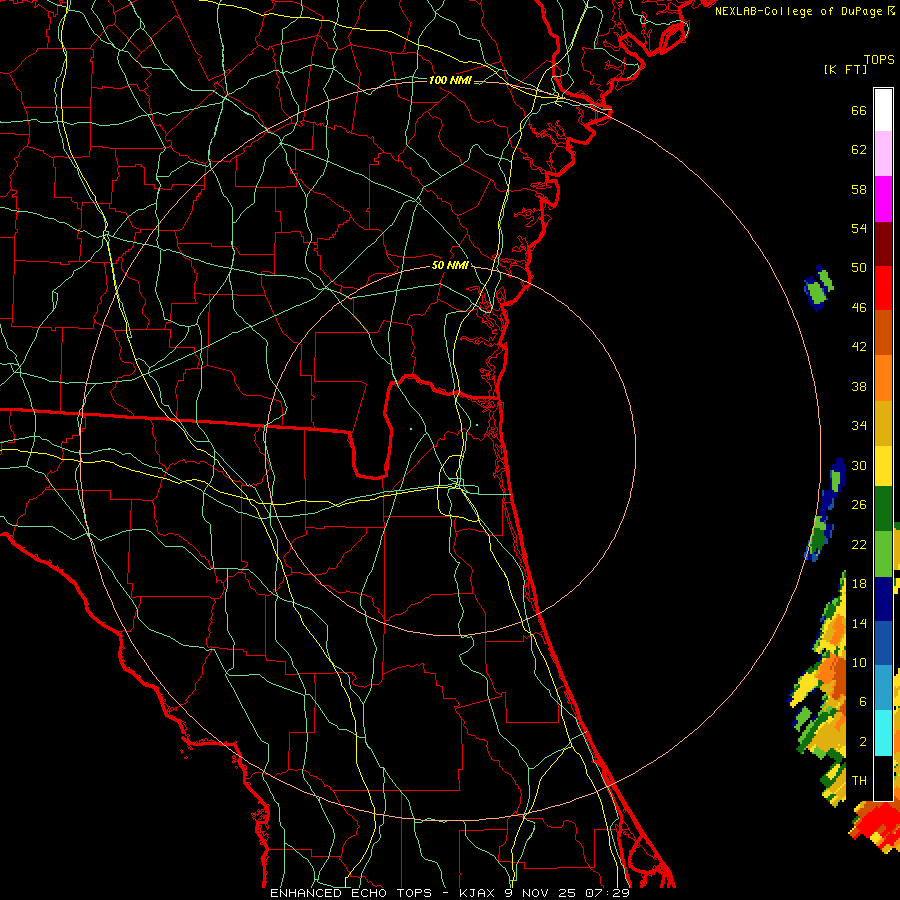
Task: Select the cyan legend swatch
Action: [x=883, y=733]
